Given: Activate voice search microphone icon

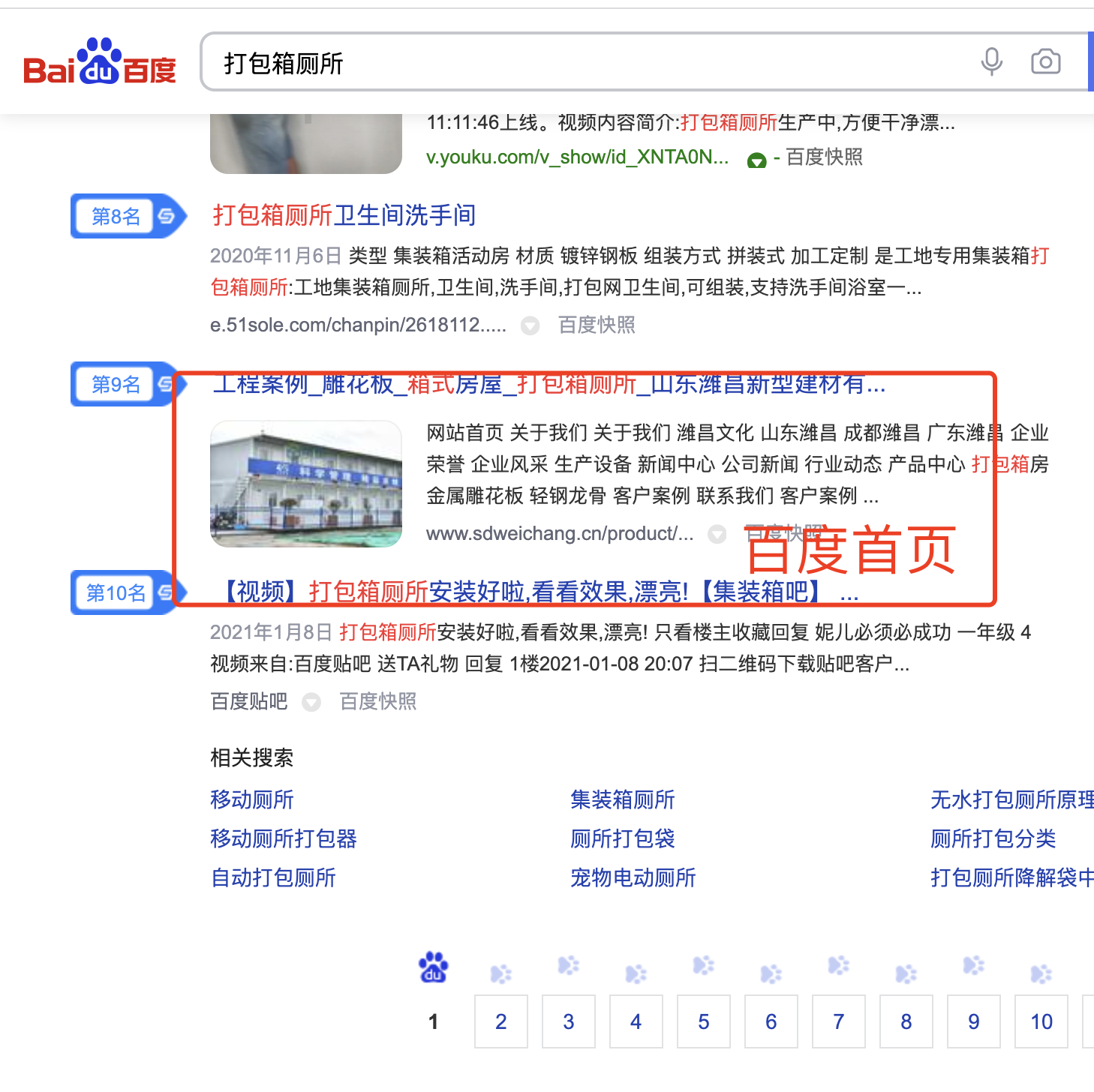Looking at the screenshot, I should point(991,61).
